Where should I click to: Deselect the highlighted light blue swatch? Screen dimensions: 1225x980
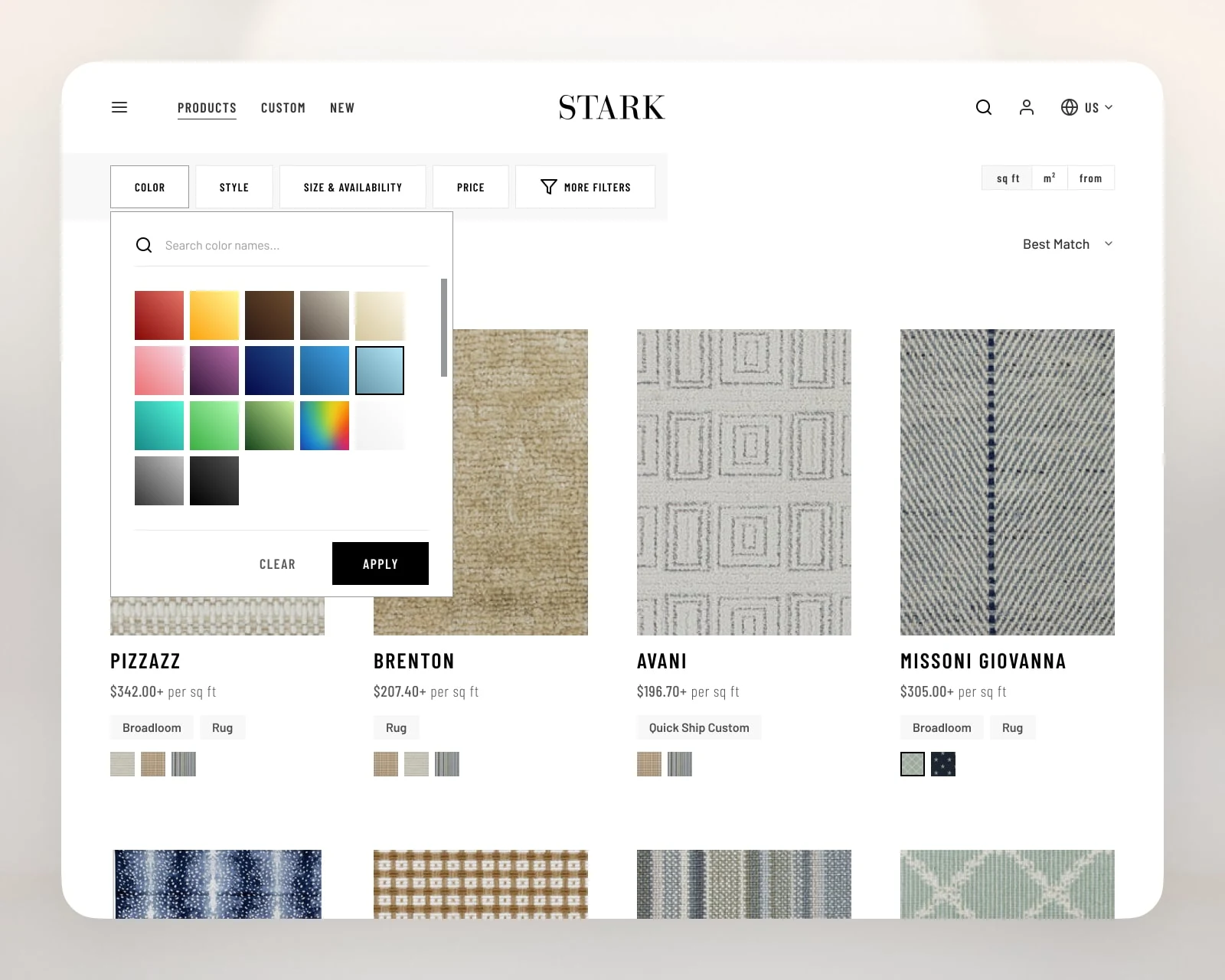[380, 371]
